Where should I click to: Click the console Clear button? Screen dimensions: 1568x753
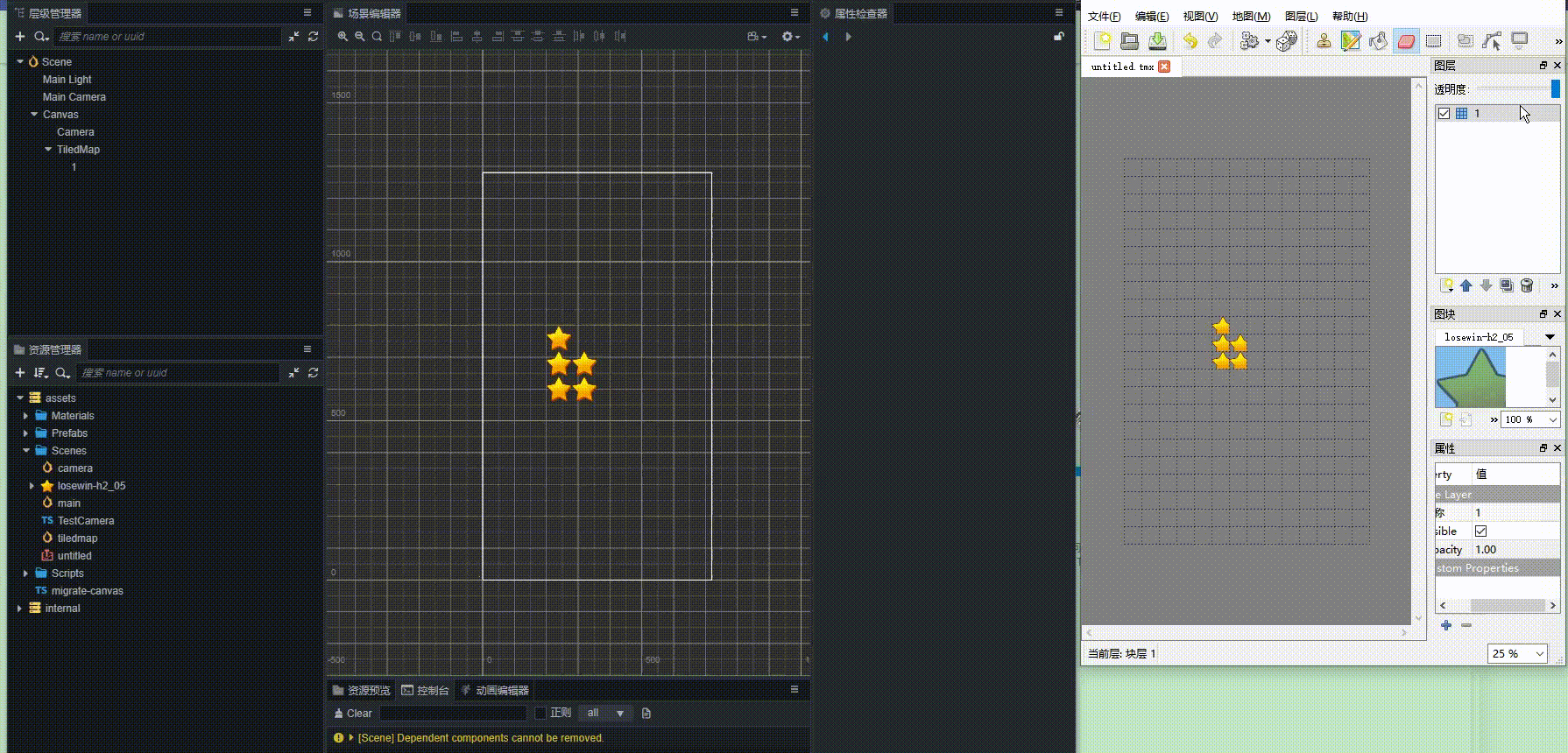[353, 713]
